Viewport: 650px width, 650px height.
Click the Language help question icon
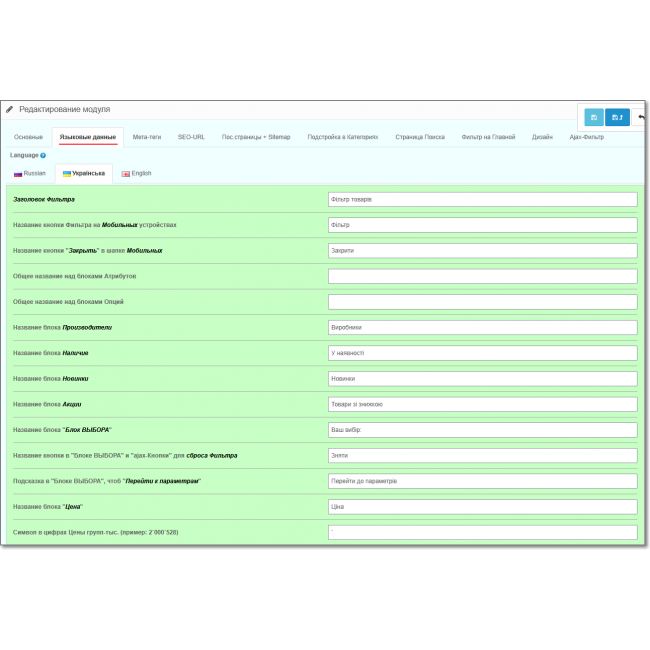(x=43, y=155)
